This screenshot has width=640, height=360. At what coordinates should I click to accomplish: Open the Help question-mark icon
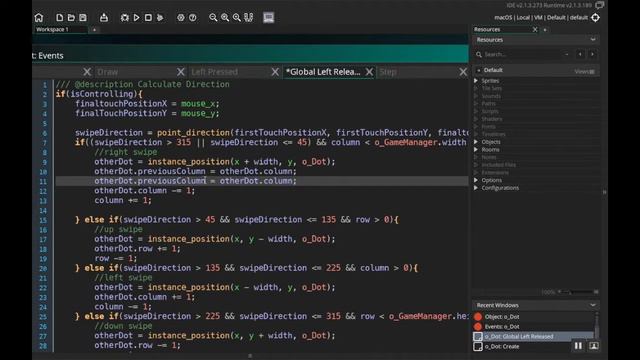coord(193,18)
